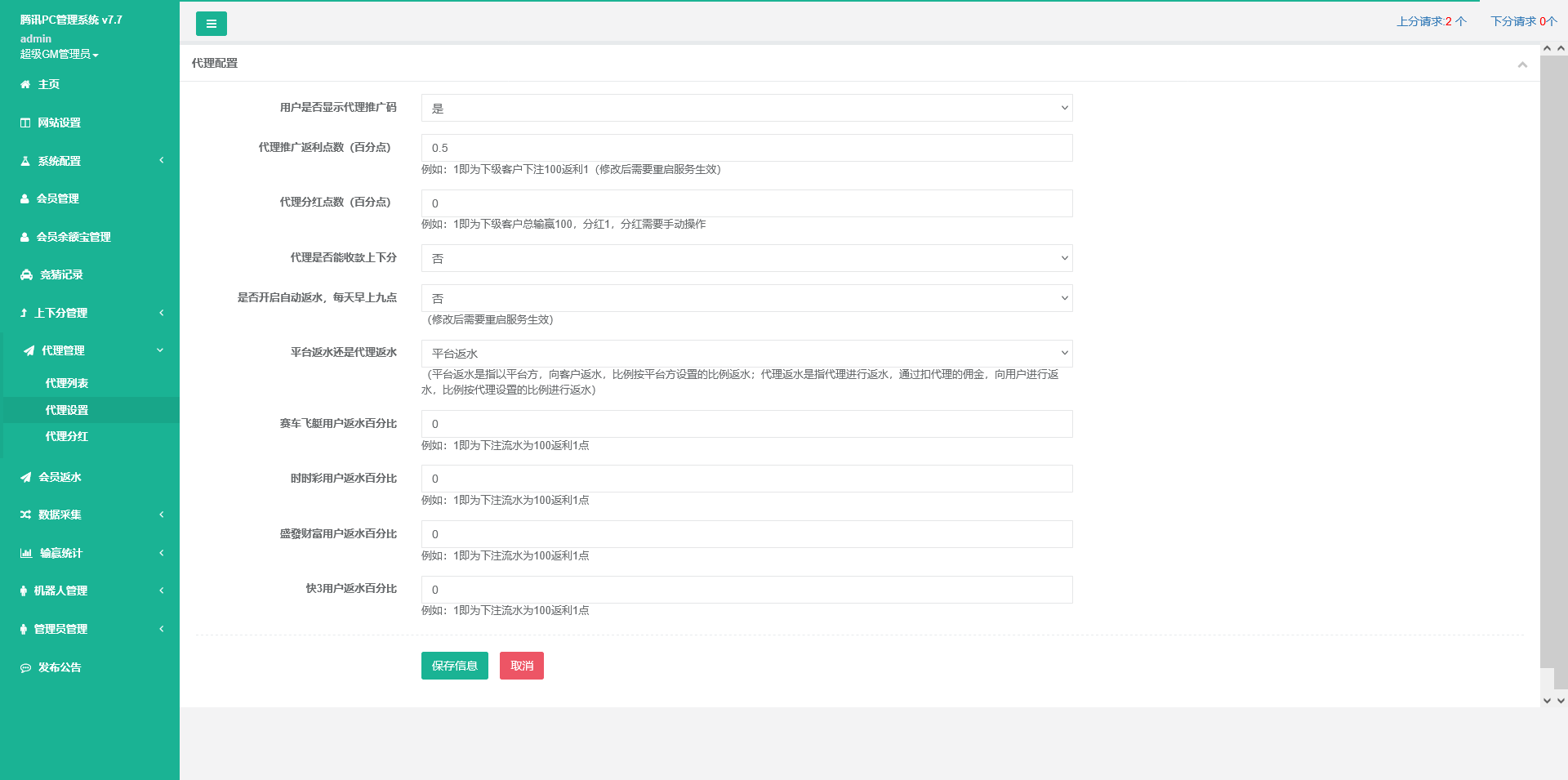Click the 代理分红点数 input field
Image resolution: width=1568 pixels, height=780 pixels.
[x=746, y=203]
